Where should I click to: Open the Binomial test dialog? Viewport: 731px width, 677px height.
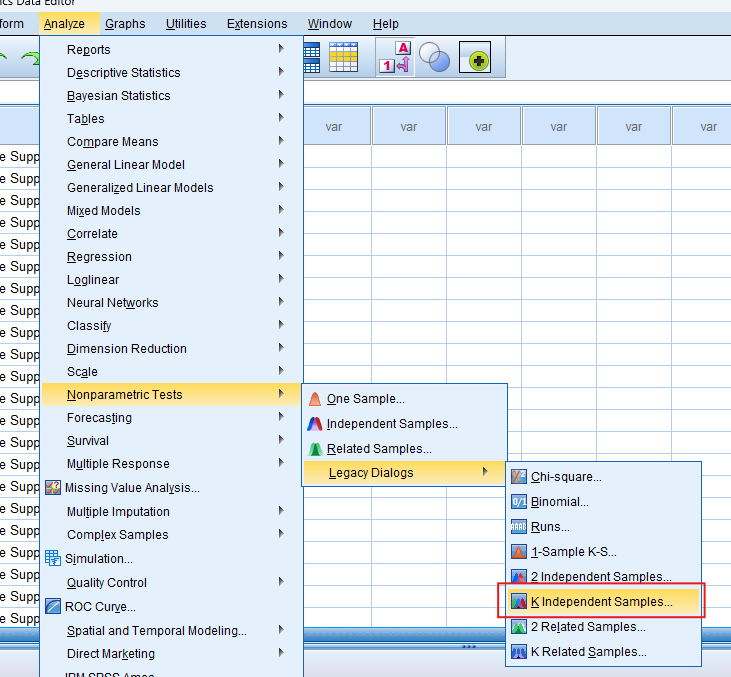click(x=559, y=502)
